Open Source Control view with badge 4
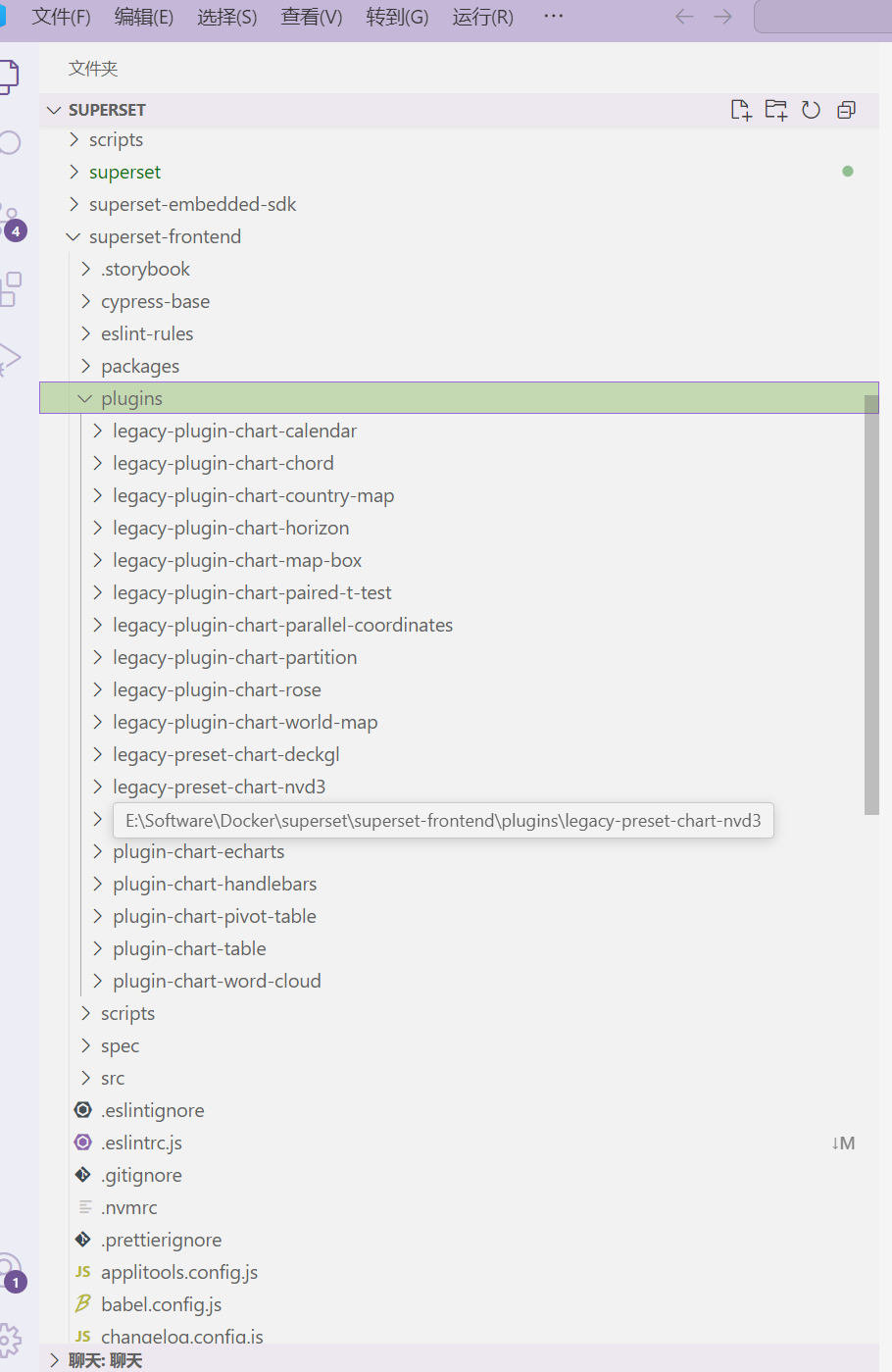 (x=10, y=221)
